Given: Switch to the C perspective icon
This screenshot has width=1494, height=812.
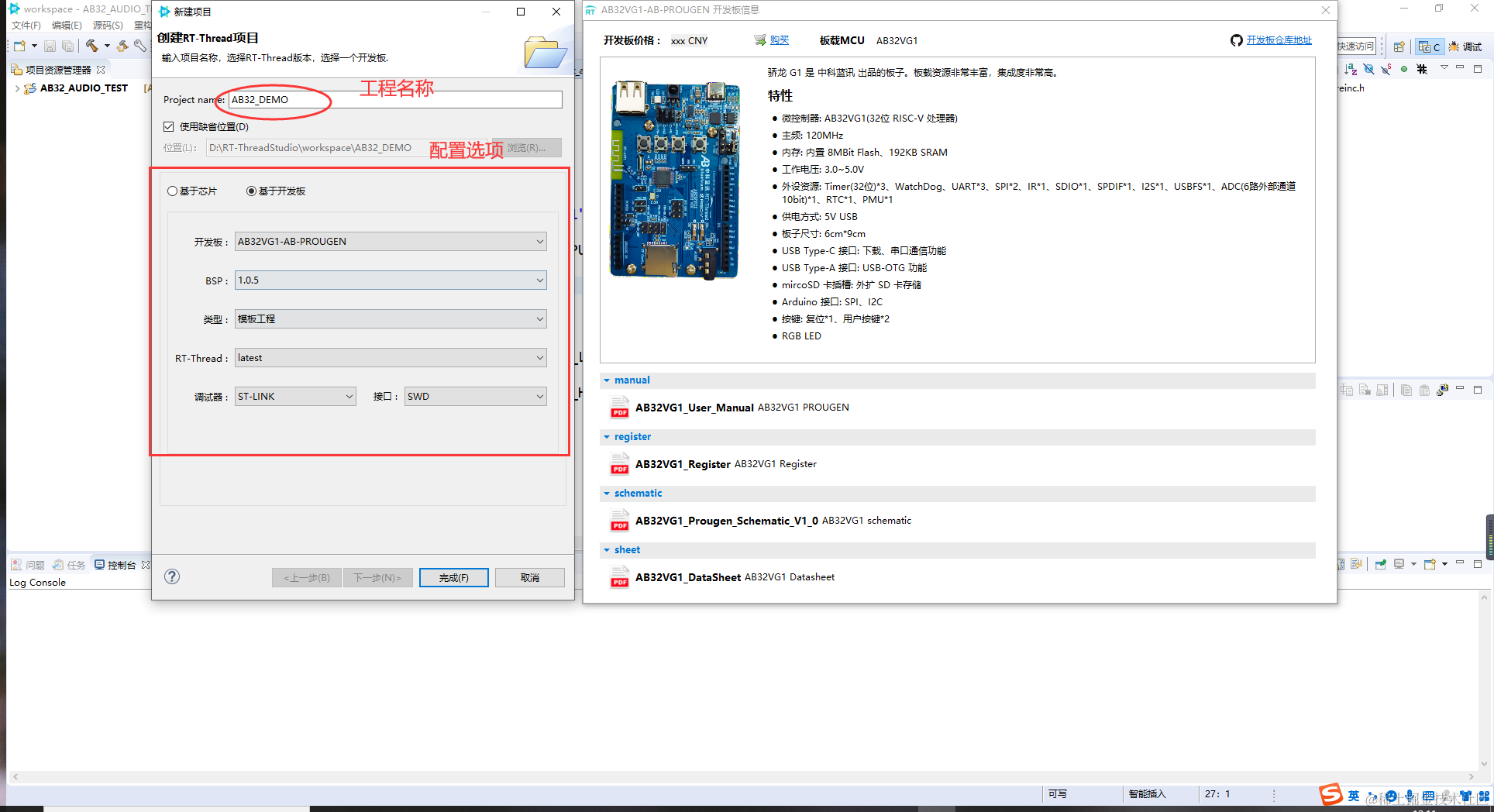Looking at the screenshot, I should tap(1429, 46).
